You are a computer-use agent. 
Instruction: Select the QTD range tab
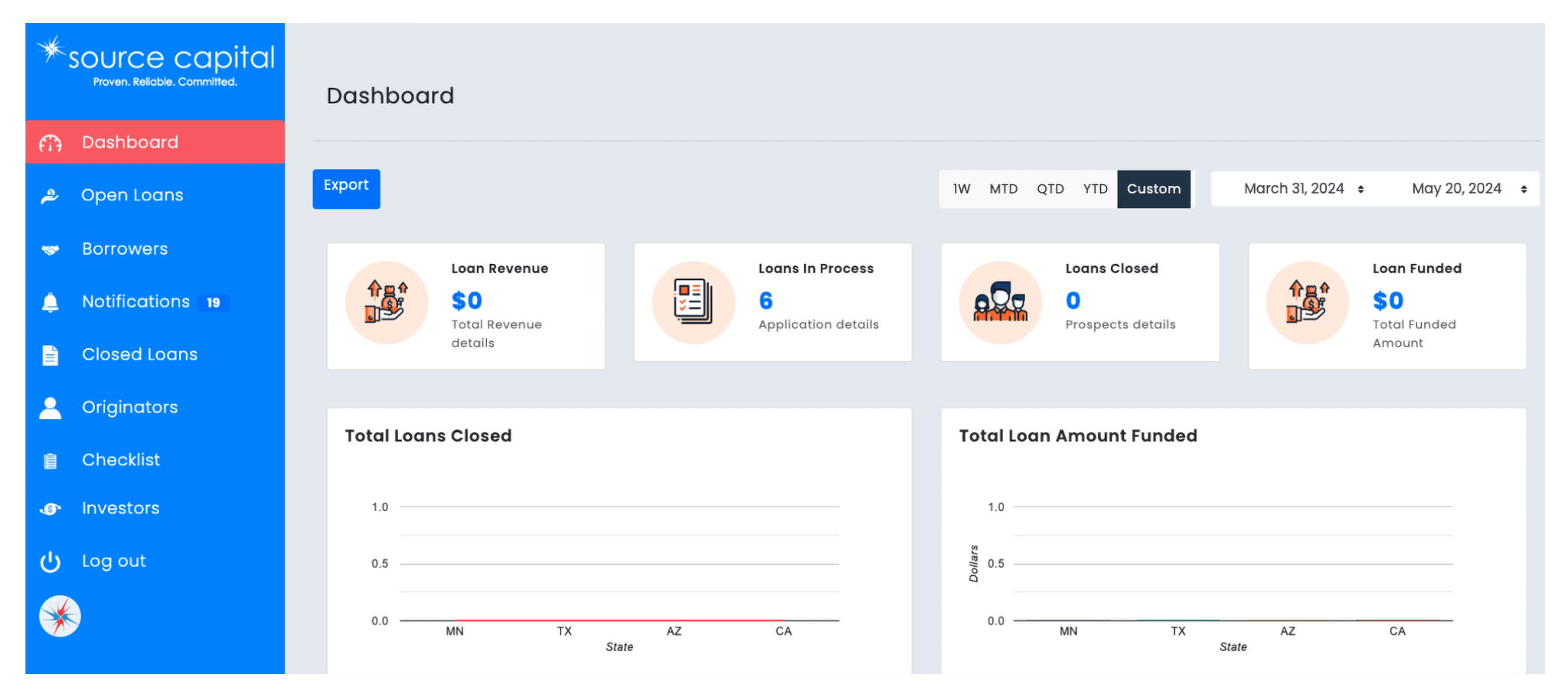[x=1050, y=189]
